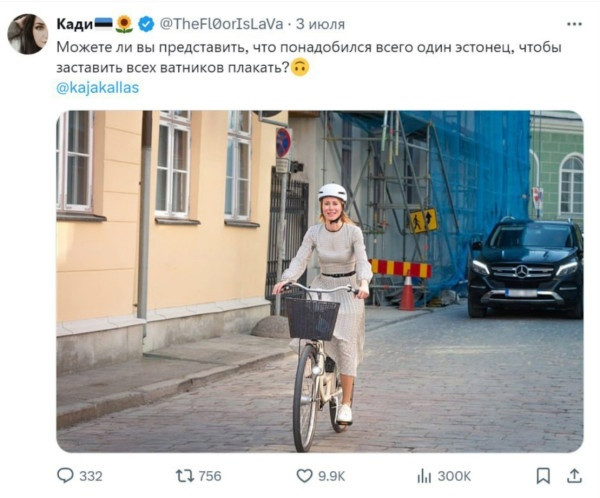This screenshot has width=600, height=498.
Task: Click the 300K views count
Action: coord(454,476)
